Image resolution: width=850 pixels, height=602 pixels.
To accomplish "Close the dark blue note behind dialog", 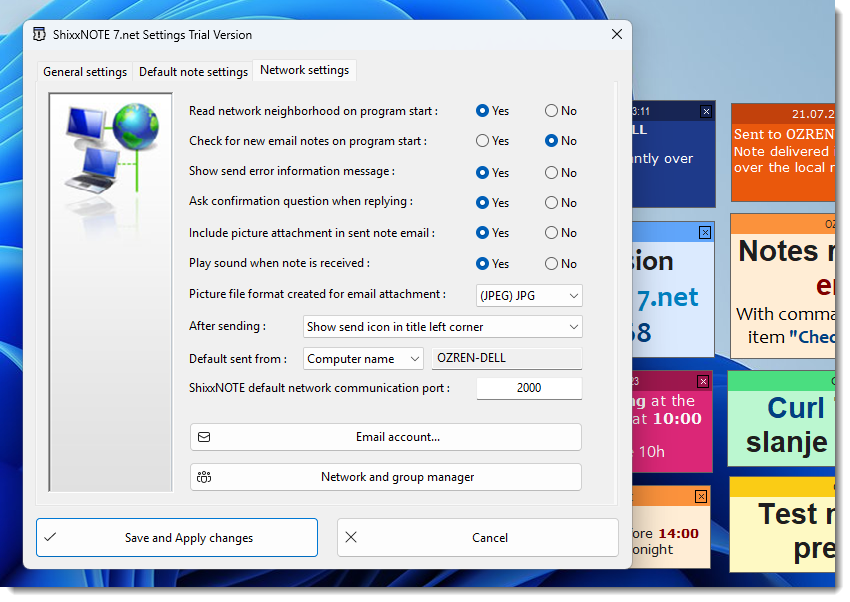I will [x=706, y=112].
